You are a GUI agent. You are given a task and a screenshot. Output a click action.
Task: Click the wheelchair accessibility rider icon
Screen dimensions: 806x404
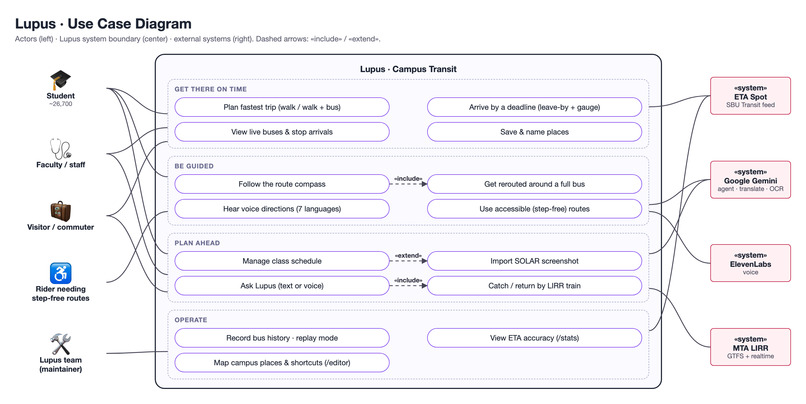tap(60, 273)
